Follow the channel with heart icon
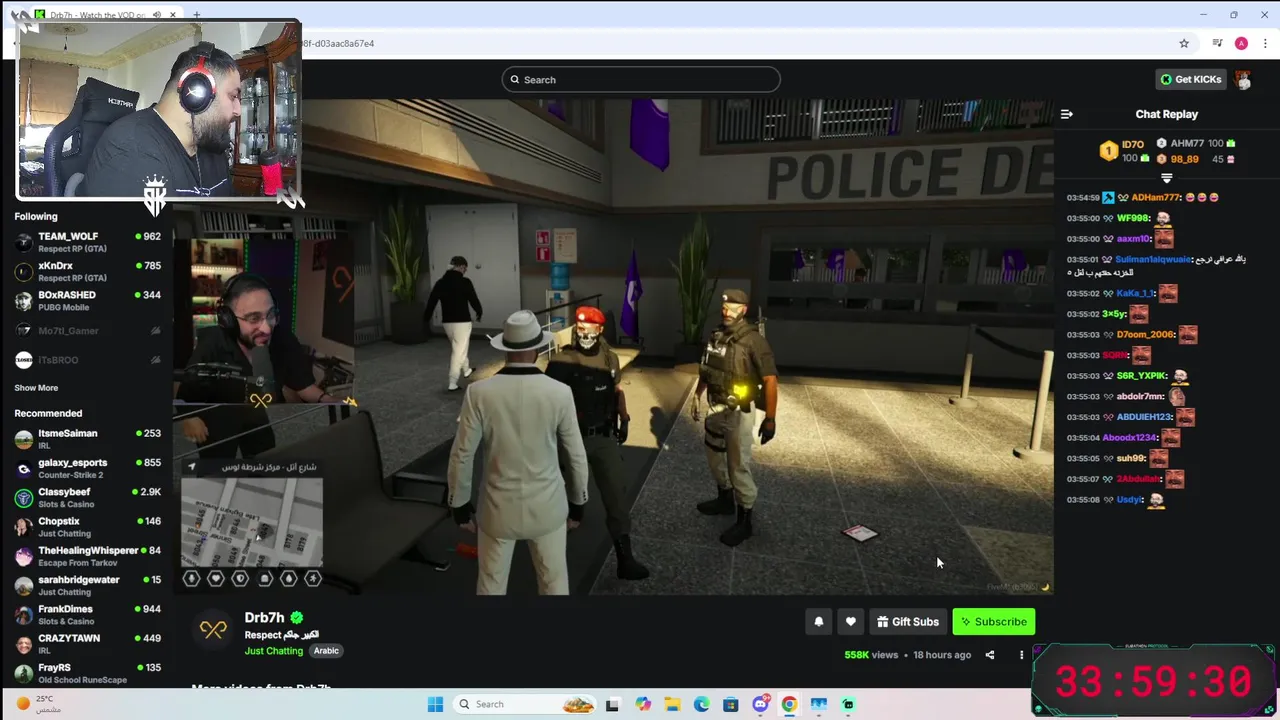 [850, 622]
